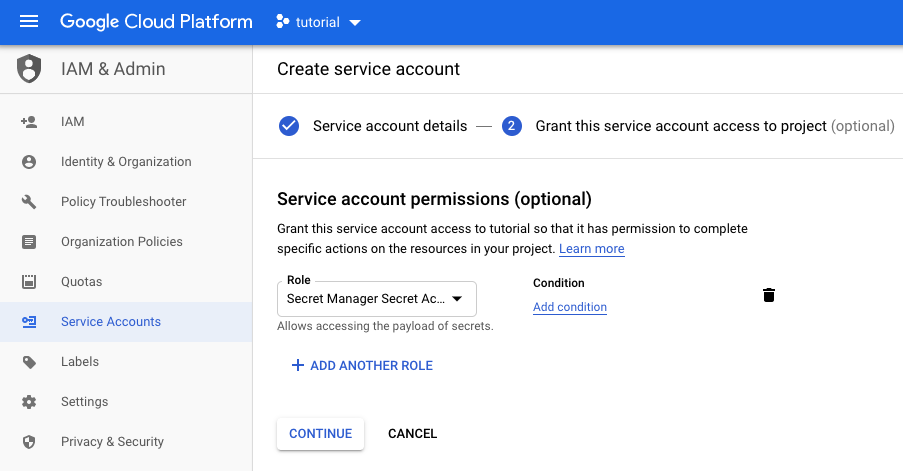Click the CONTINUE button

point(320,434)
